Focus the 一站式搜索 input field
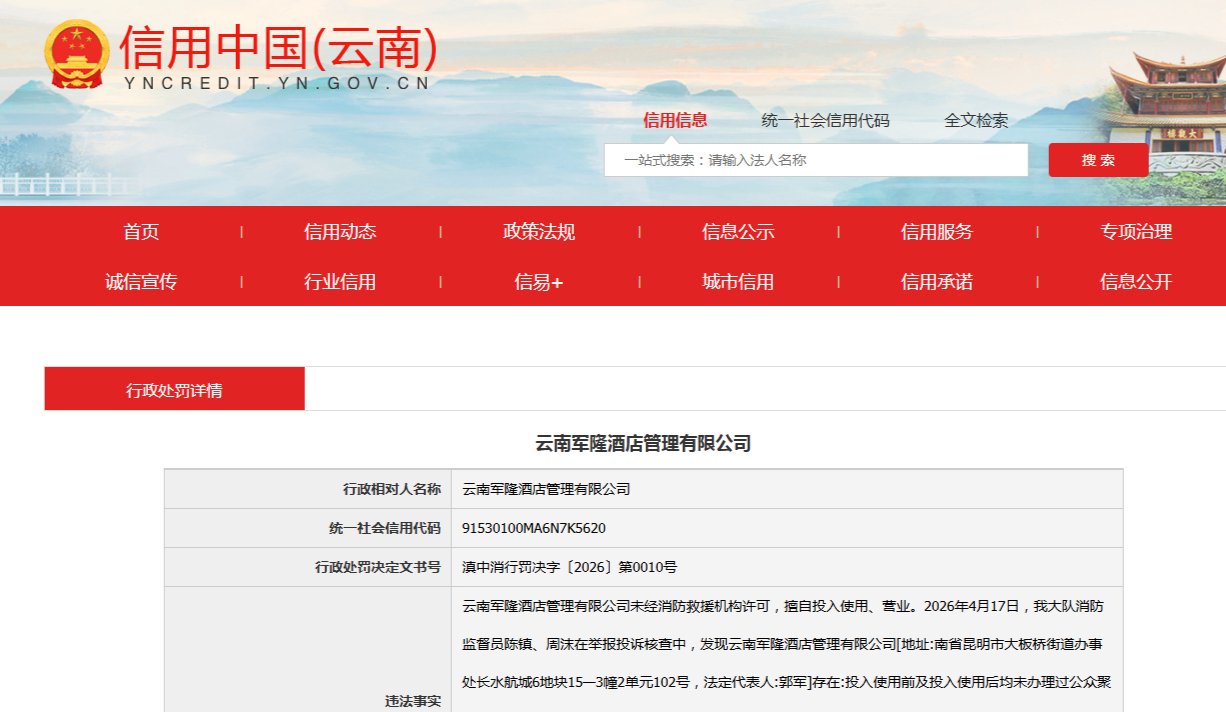Screen dimensions: 1226x712 (816, 160)
